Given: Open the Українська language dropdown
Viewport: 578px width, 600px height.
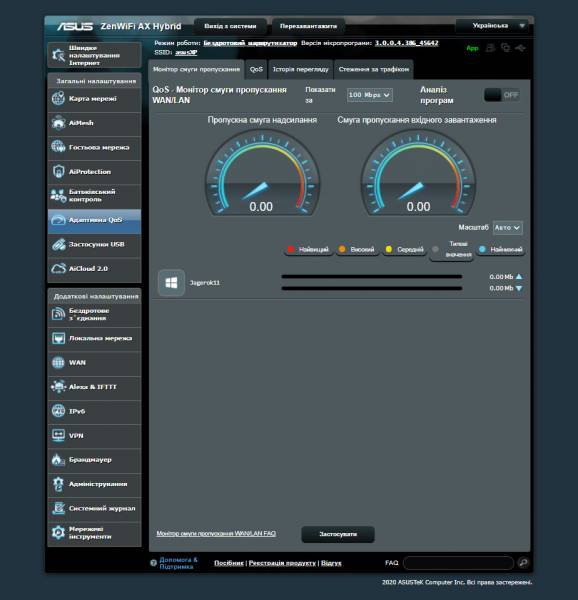Looking at the screenshot, I should pos(494,26).
